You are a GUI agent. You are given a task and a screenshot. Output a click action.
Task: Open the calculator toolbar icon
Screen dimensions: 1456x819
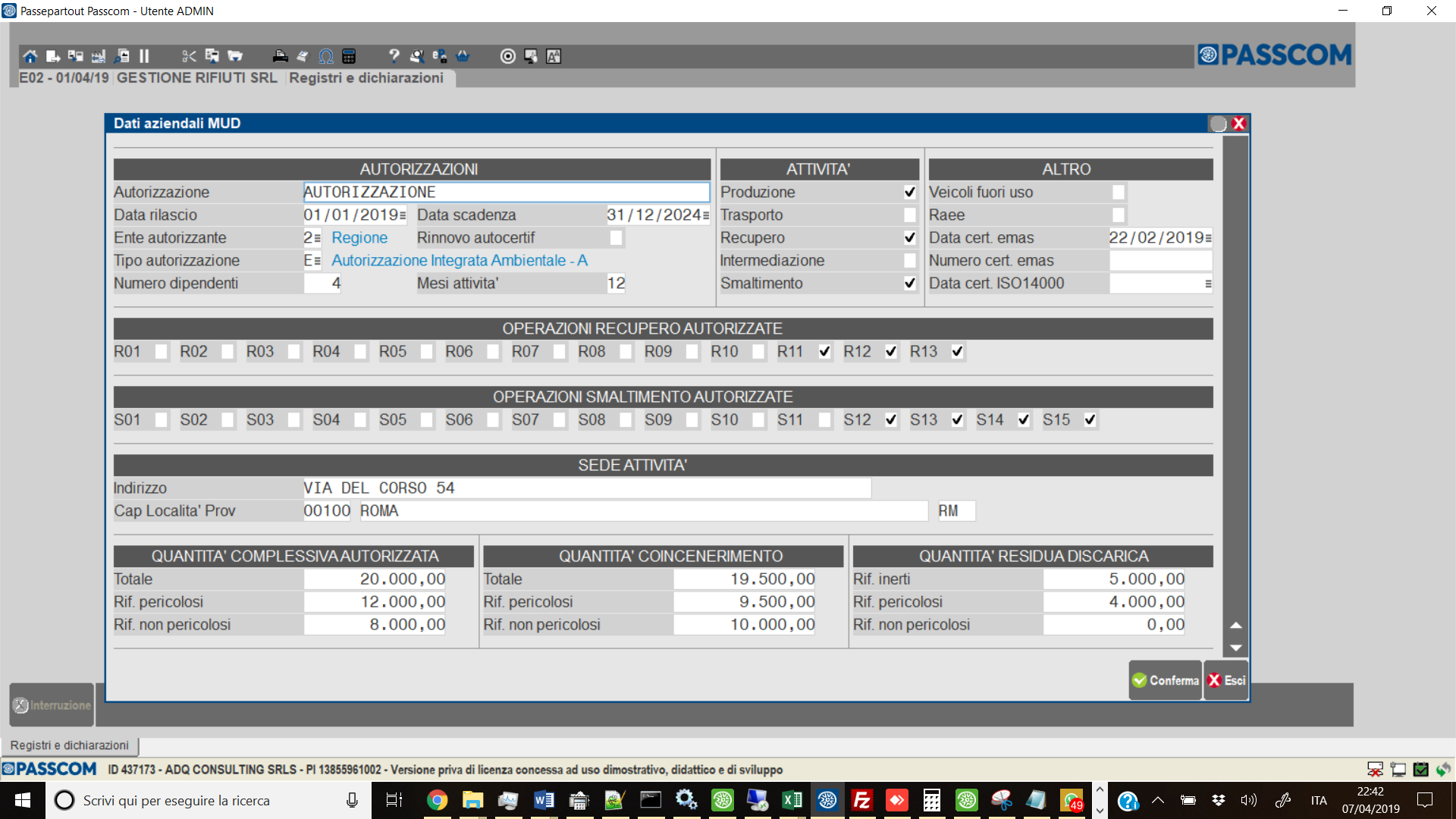pyautogui.click(x=349, y=56)
